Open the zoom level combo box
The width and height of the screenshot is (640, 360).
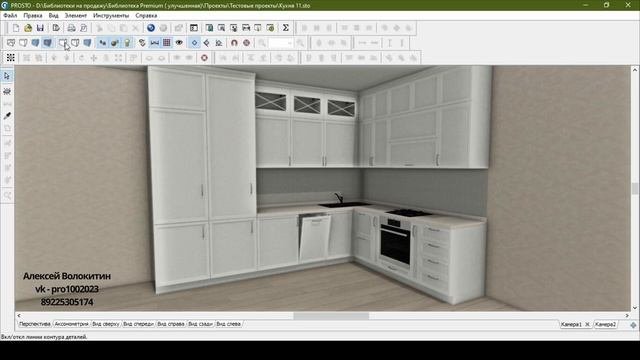[x=281, y=43]
